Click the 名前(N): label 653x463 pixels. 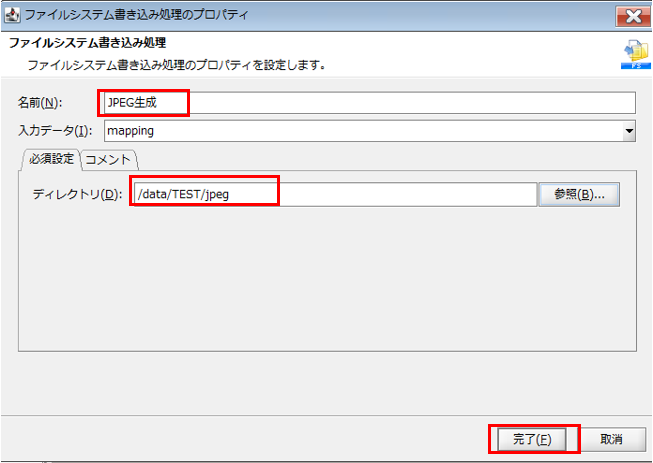pyautogui.click(x=40, y=103)
